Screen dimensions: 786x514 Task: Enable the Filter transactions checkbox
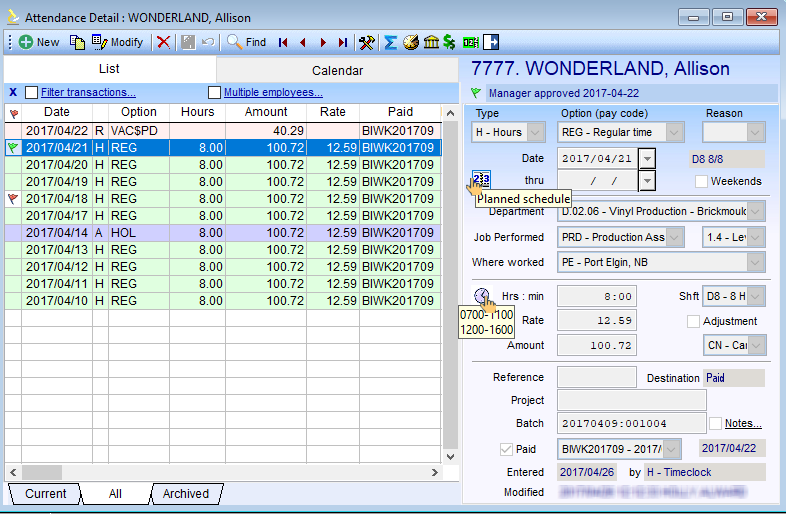click(32, 93)
